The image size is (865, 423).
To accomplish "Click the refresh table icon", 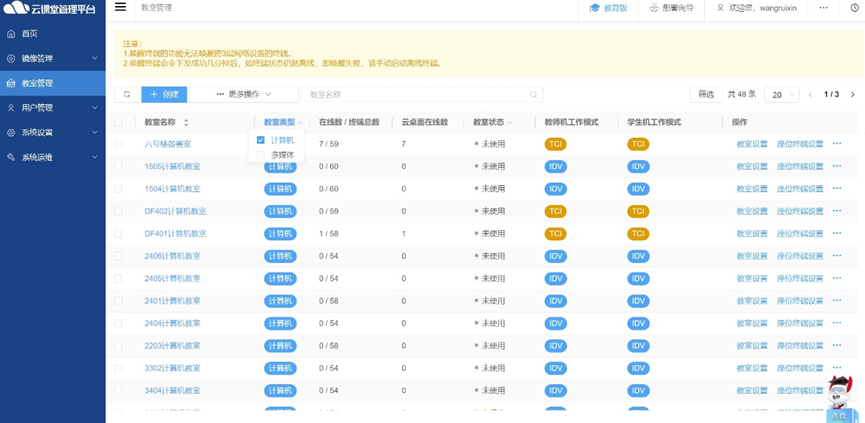I will 127,95.
